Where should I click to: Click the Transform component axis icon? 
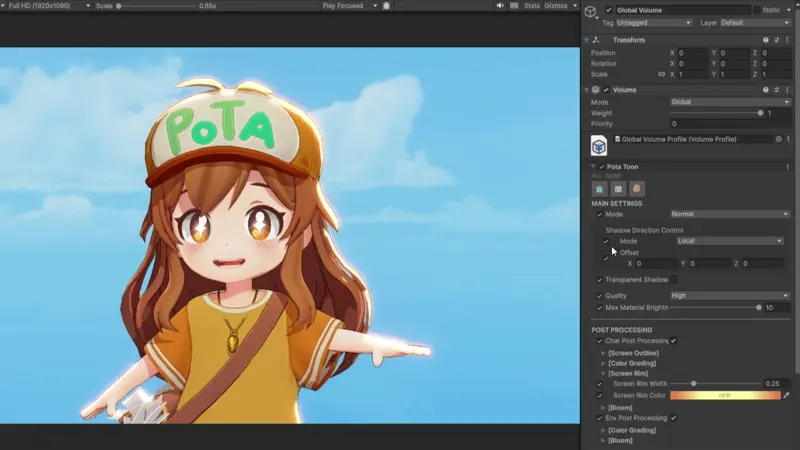pyautogui.click(x=596, y=40)
